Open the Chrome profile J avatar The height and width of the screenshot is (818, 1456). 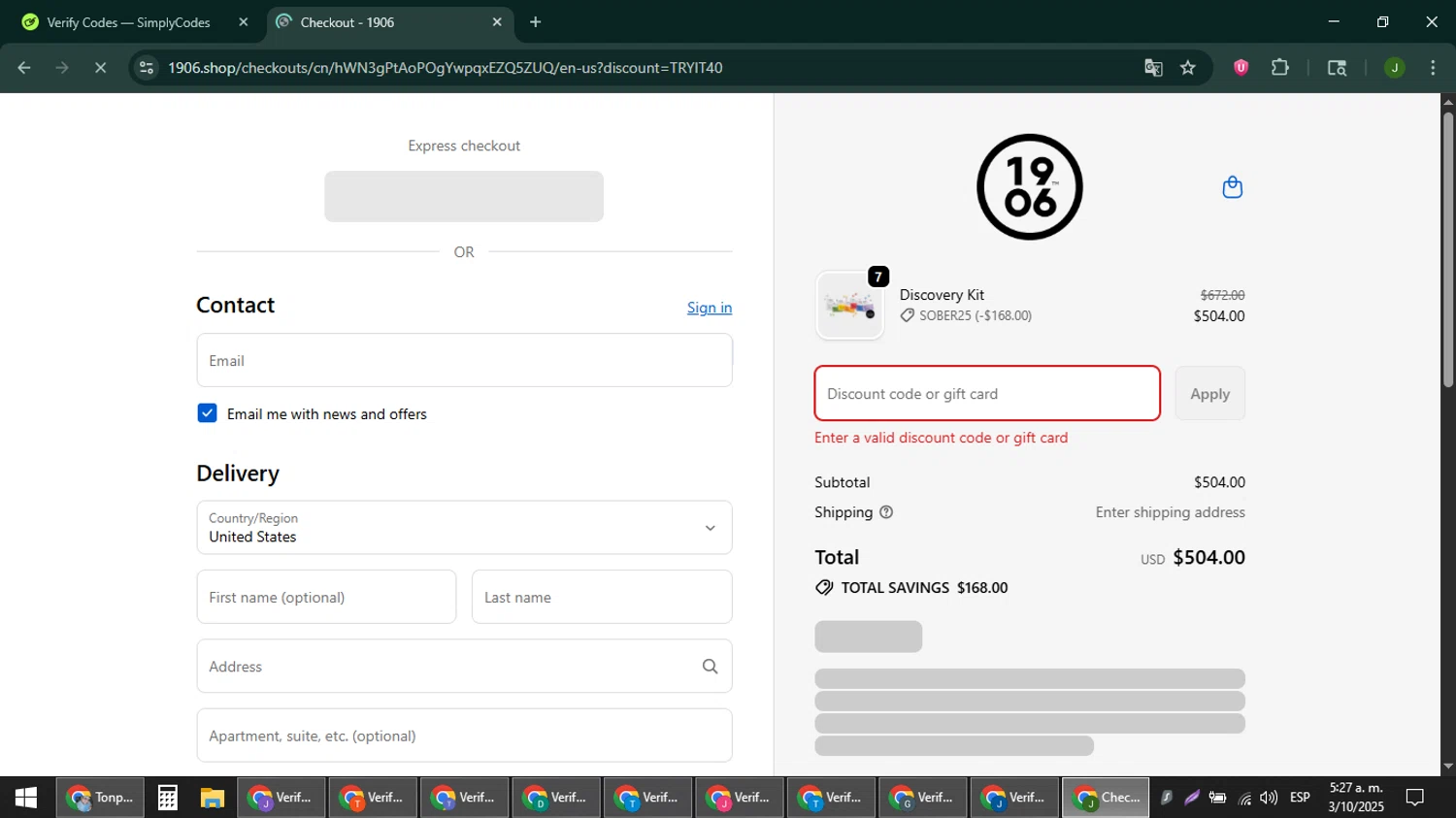(1394, 68)
